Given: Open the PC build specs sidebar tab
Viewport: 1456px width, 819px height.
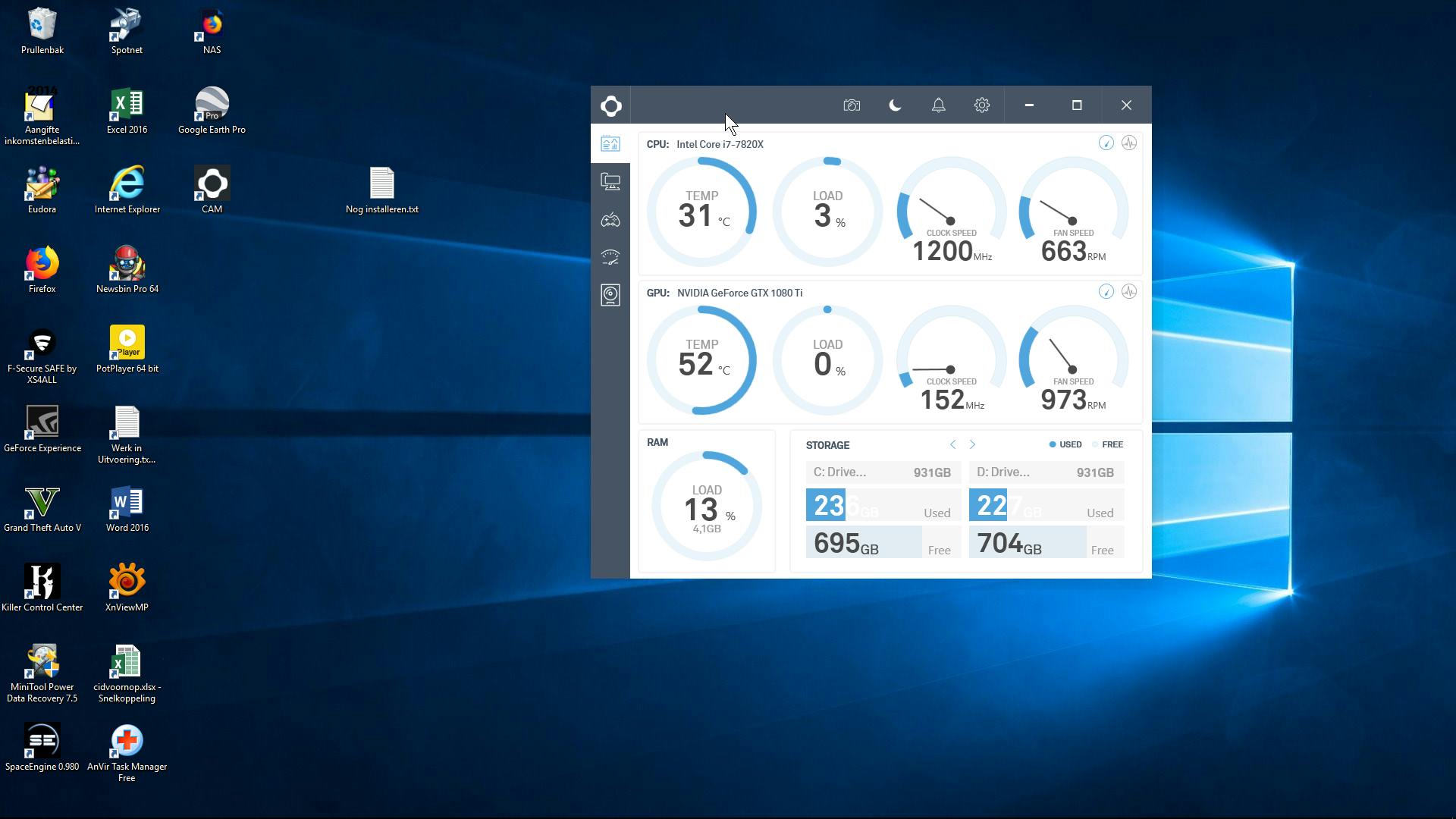Looking at the screenshot, I should click(610, 182).
